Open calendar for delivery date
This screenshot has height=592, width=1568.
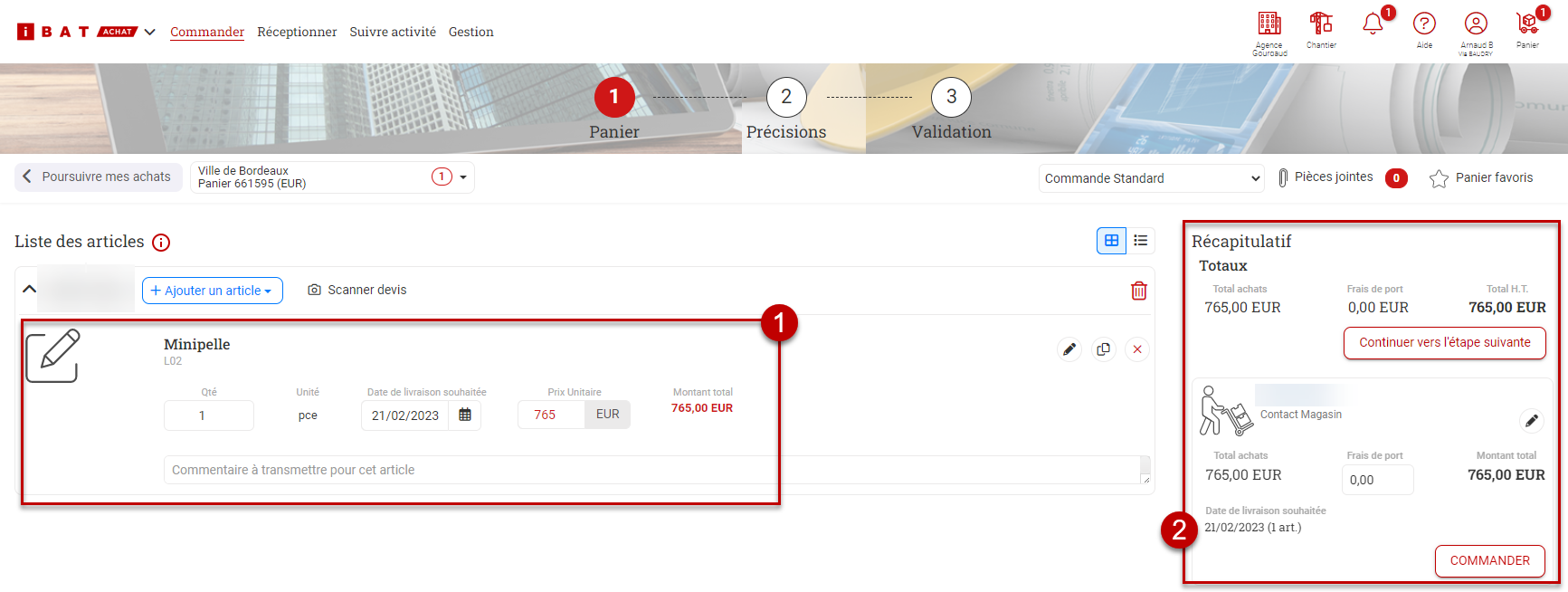coord(465,415)
